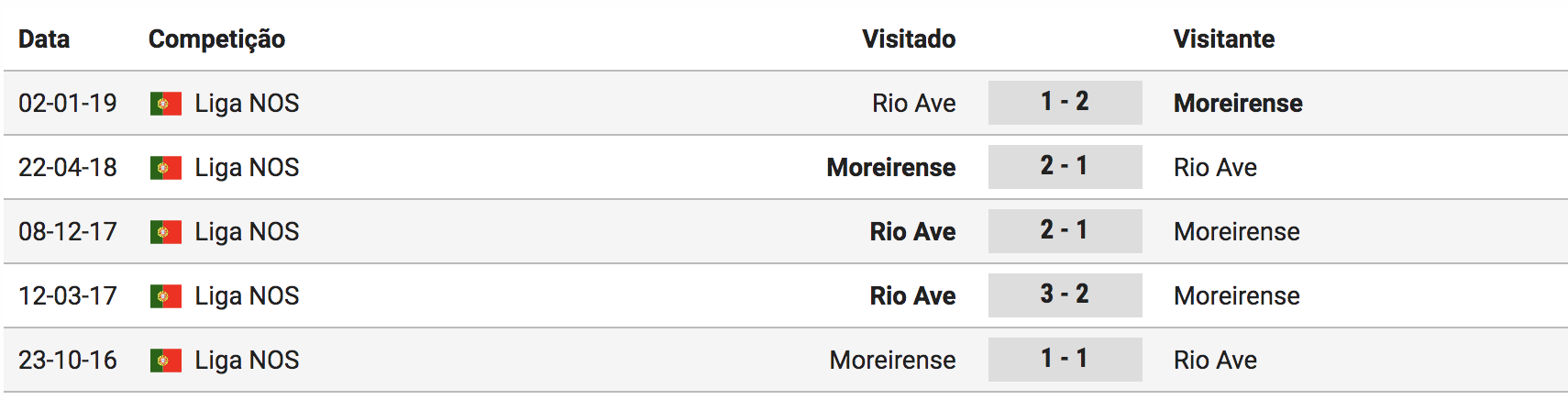This screenshot has width=1568, height=400.
Task: Click the Competição column header
Action: (216, 39)
